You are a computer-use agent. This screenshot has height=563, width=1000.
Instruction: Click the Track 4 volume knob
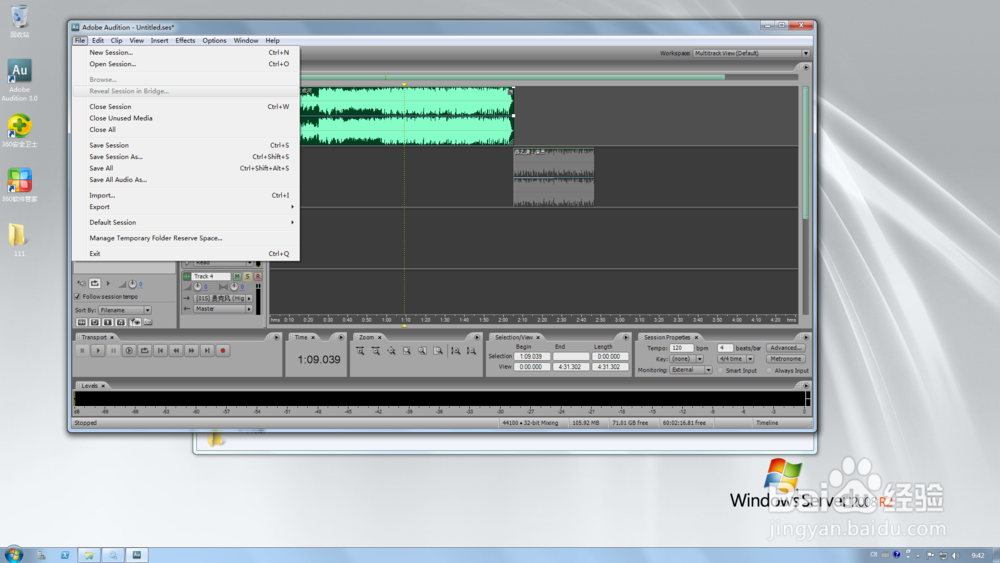pyautogui.click(x=198, y=287)
